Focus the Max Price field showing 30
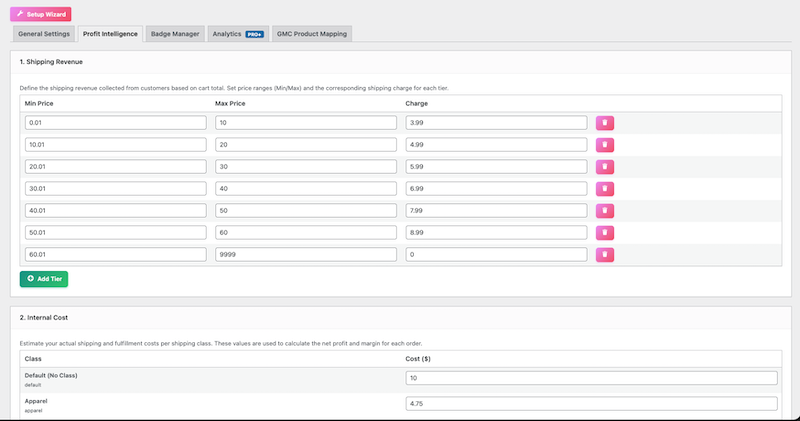The height and width of the screenshot is (421, 800). click(x=306, y=166)
